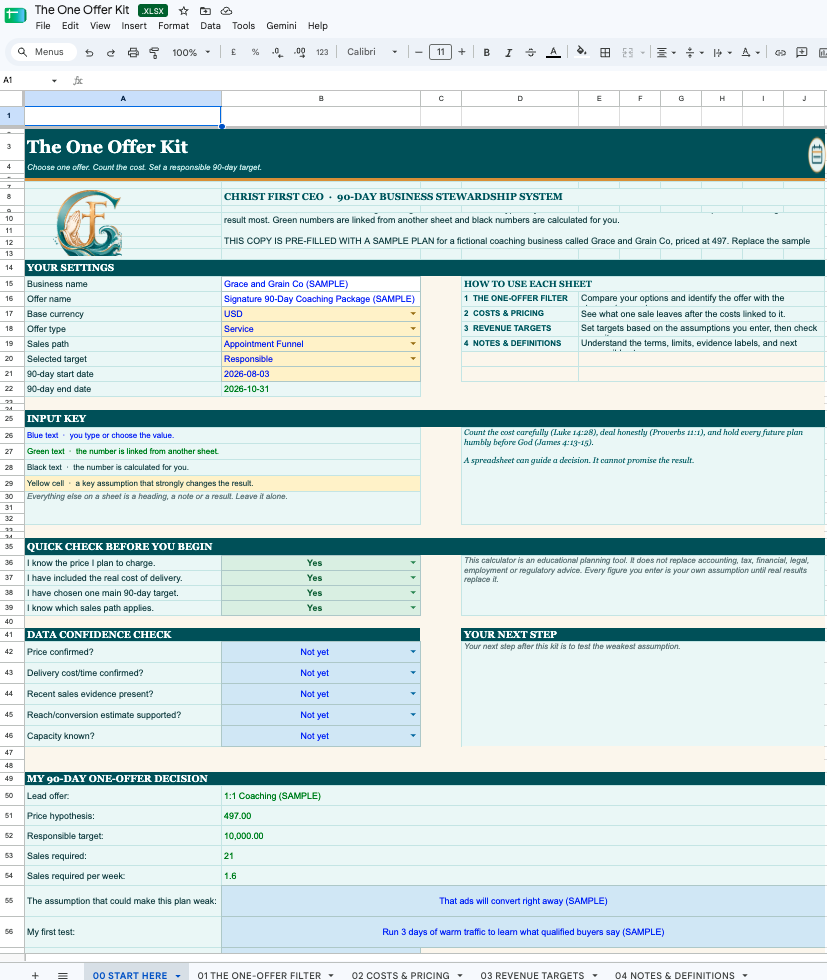
Task: Click the Undo icon in toolbar
Action: 89,52
